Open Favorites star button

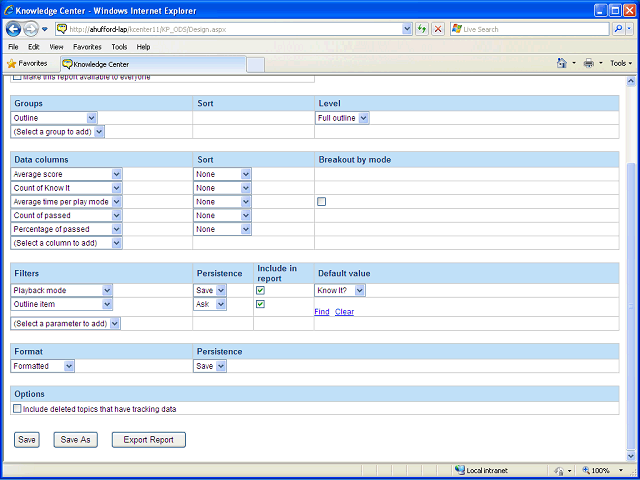pos(27,64)
